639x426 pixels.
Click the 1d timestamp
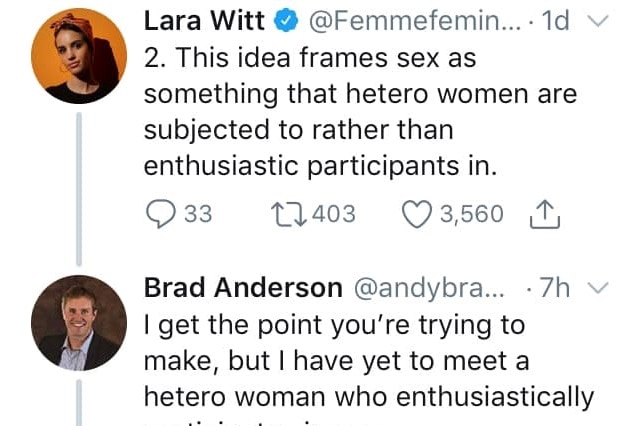click(x=555, y=21)
